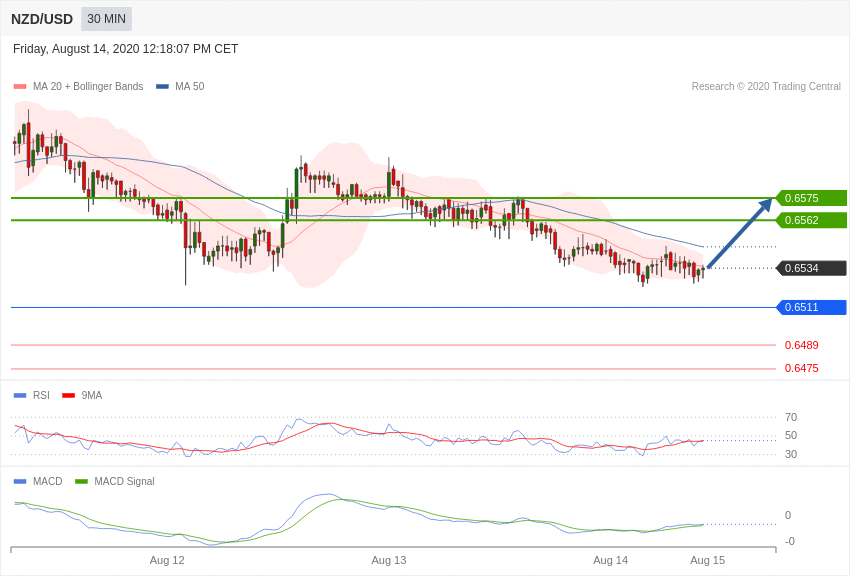850x576 pixels.
Task: Click the MACD -0 axis value
Action: 790,541
